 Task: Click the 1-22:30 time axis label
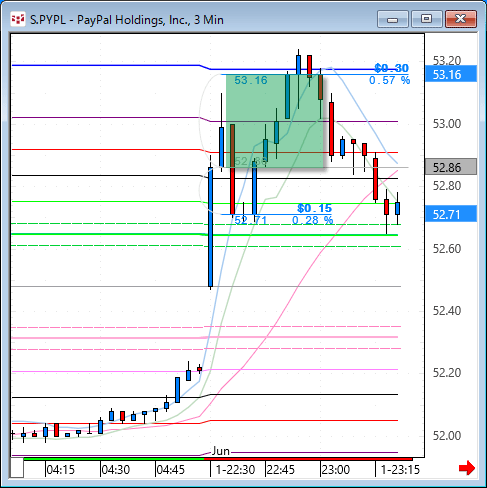235,470
